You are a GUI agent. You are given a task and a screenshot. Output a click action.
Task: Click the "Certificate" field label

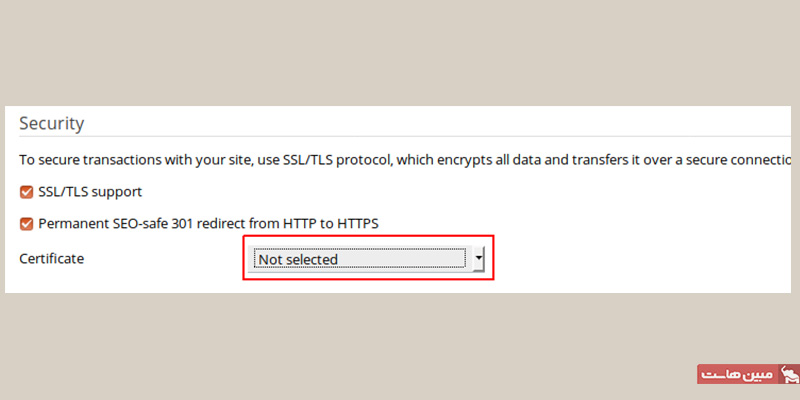tap(52, 258)
